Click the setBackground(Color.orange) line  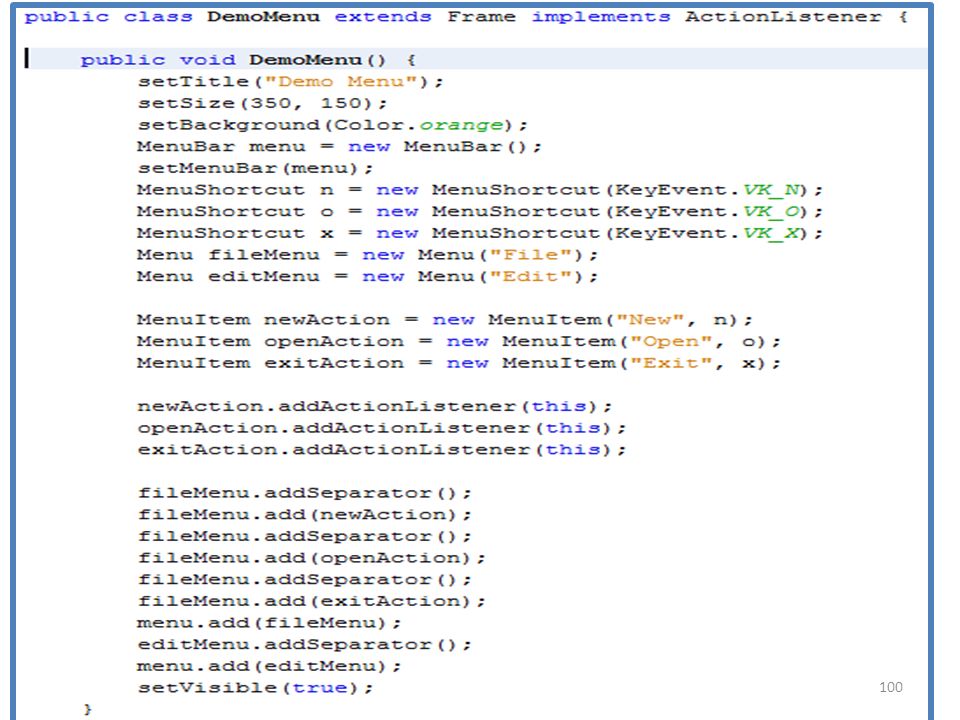pyautogui.click(x=332, y=125)
